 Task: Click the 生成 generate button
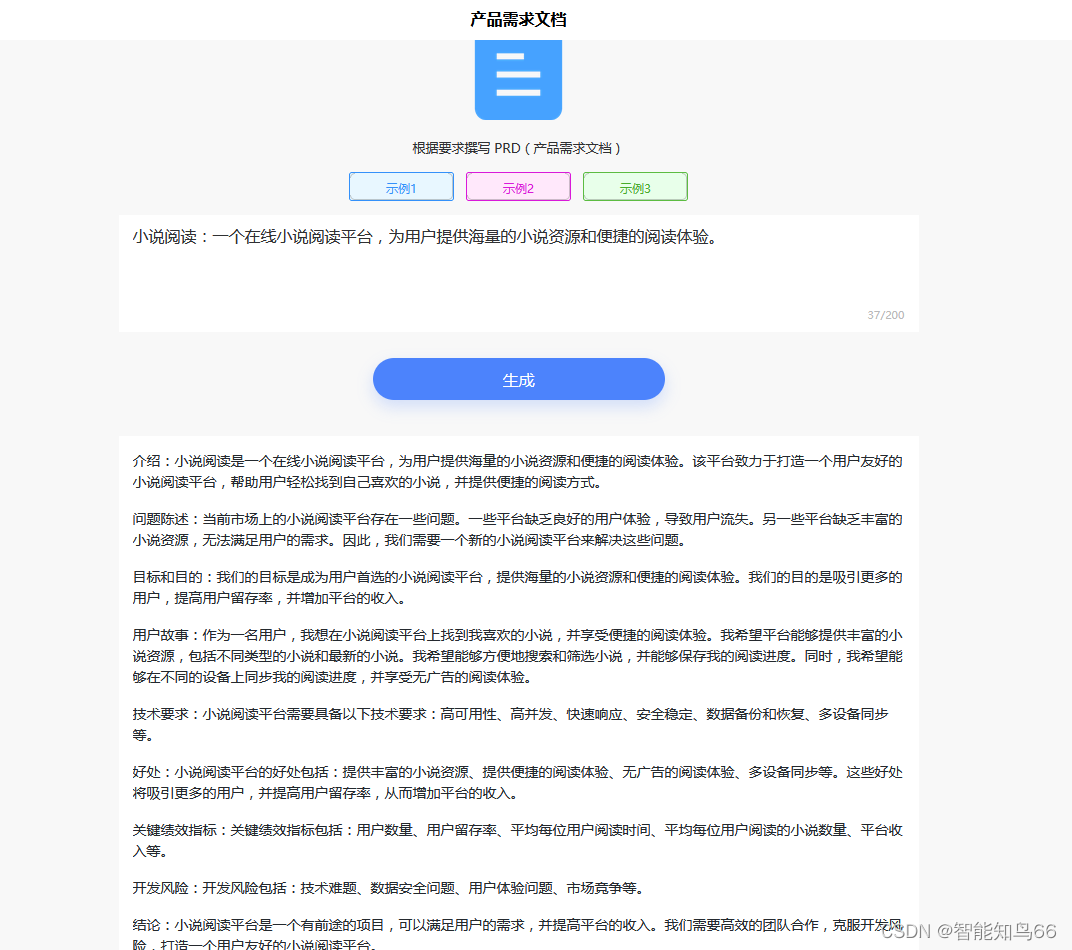coord(518,379)
